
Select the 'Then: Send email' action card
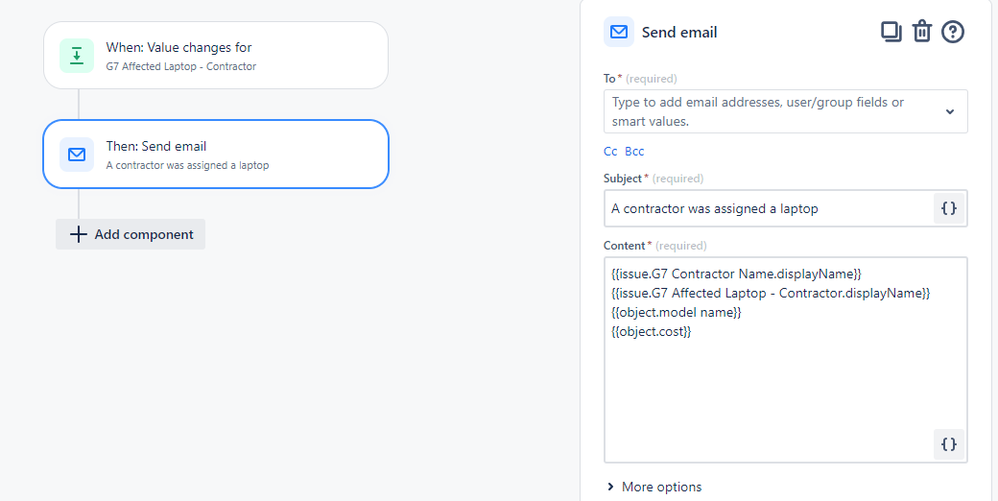(215, 154)
